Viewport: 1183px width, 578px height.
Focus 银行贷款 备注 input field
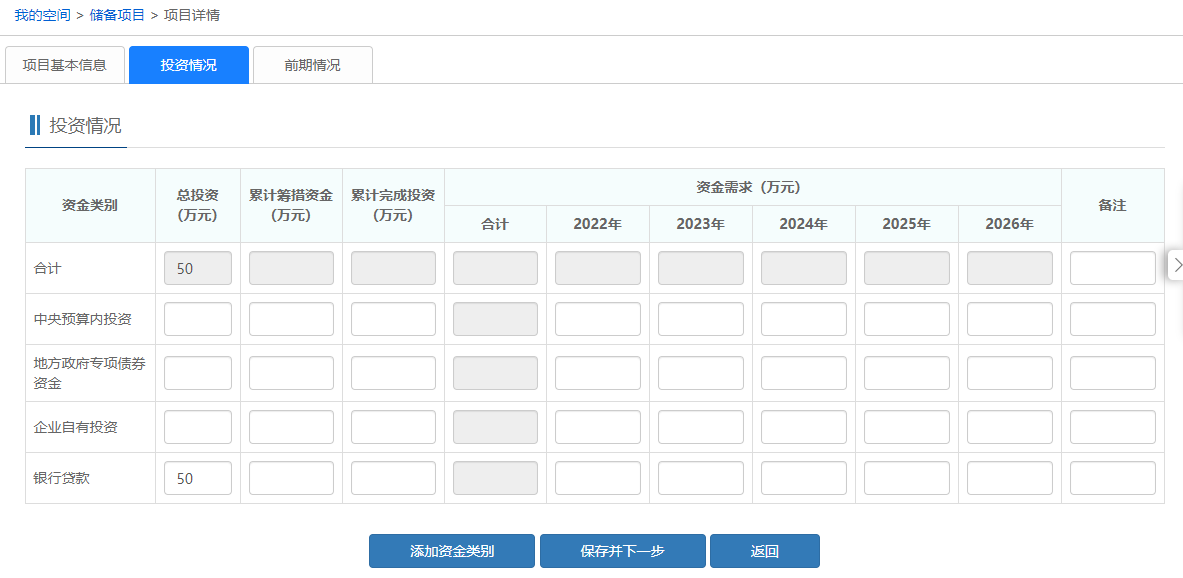click(x=1112, y=478)
